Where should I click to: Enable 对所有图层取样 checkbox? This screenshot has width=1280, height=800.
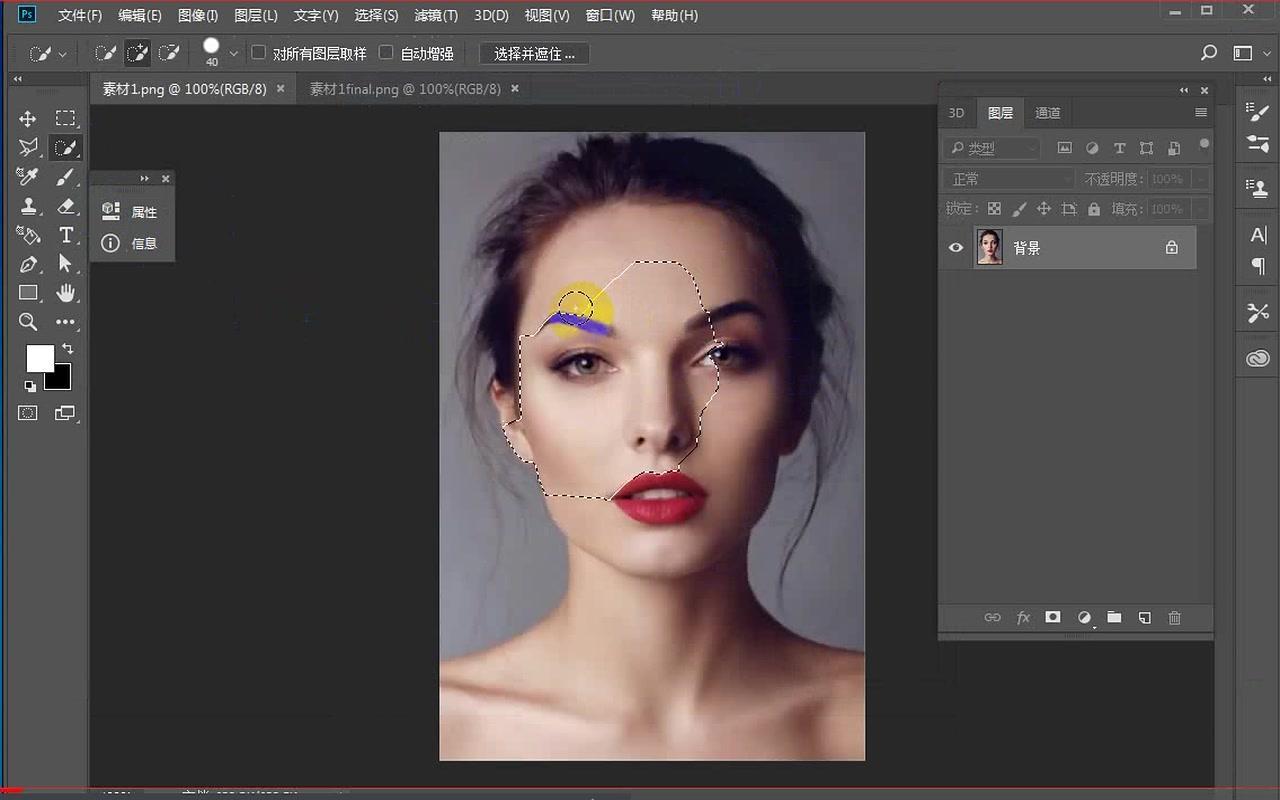(258, 52)
